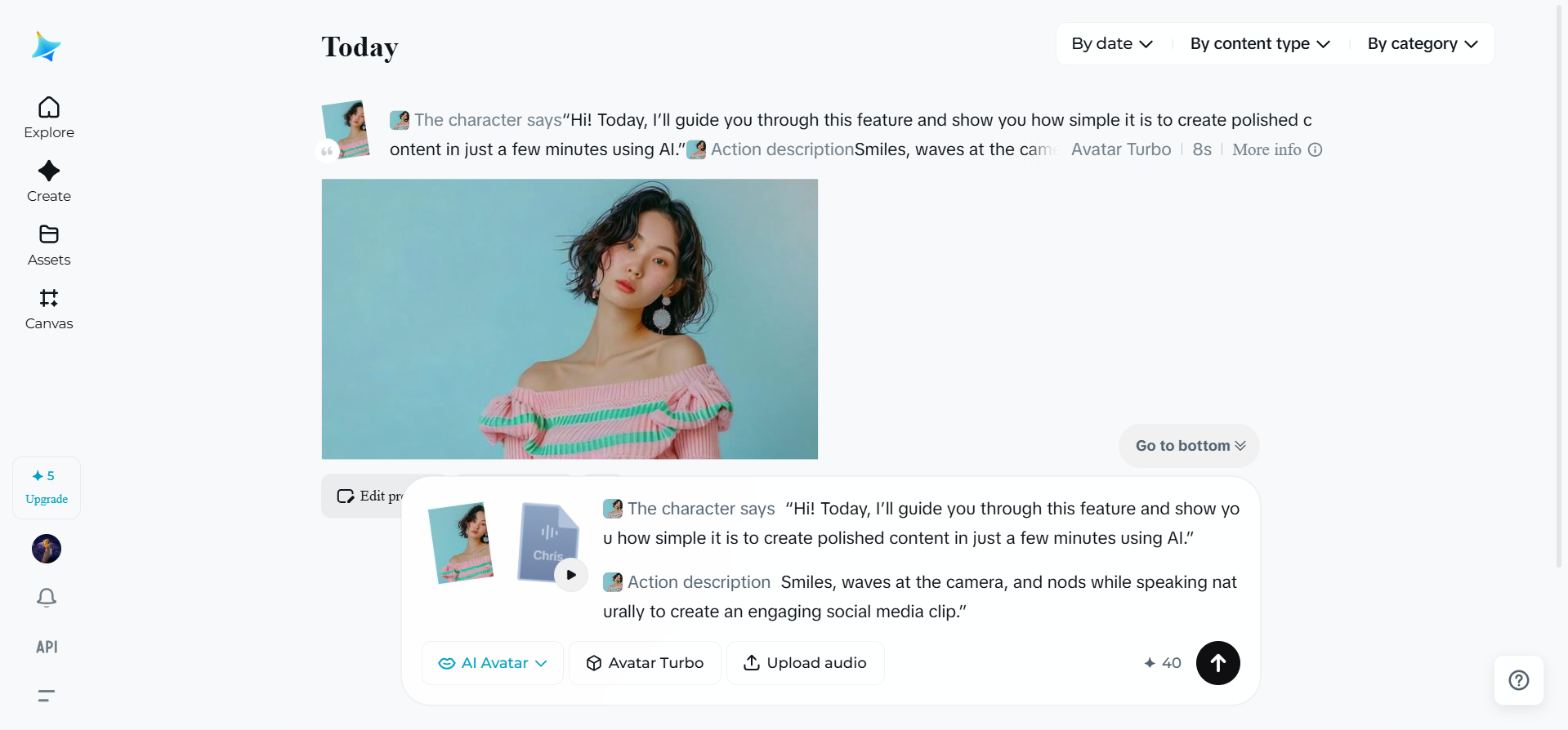Open the sidebar menu lines icon
This screenshot has height=730, width=1568.
(47, 696)
